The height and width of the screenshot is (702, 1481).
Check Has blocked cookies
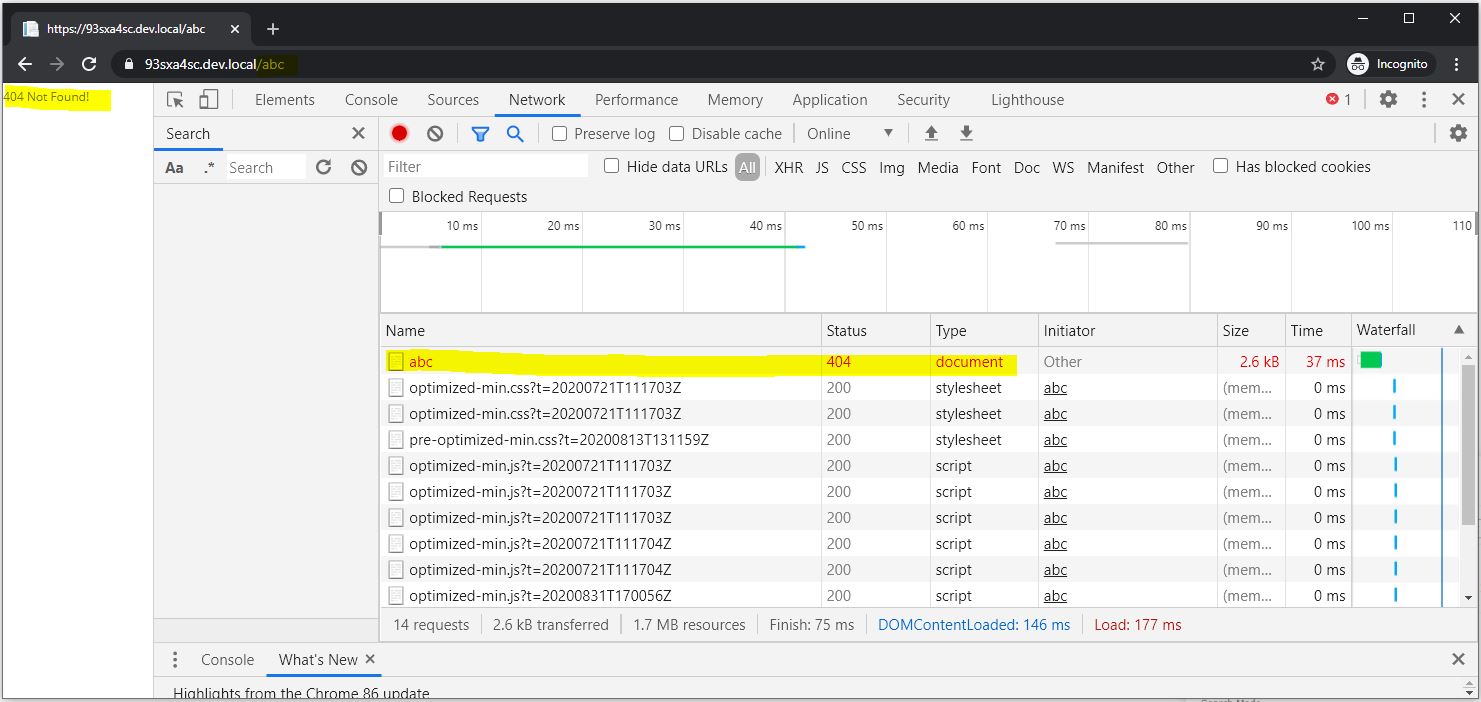click(x=1221, y=166)
